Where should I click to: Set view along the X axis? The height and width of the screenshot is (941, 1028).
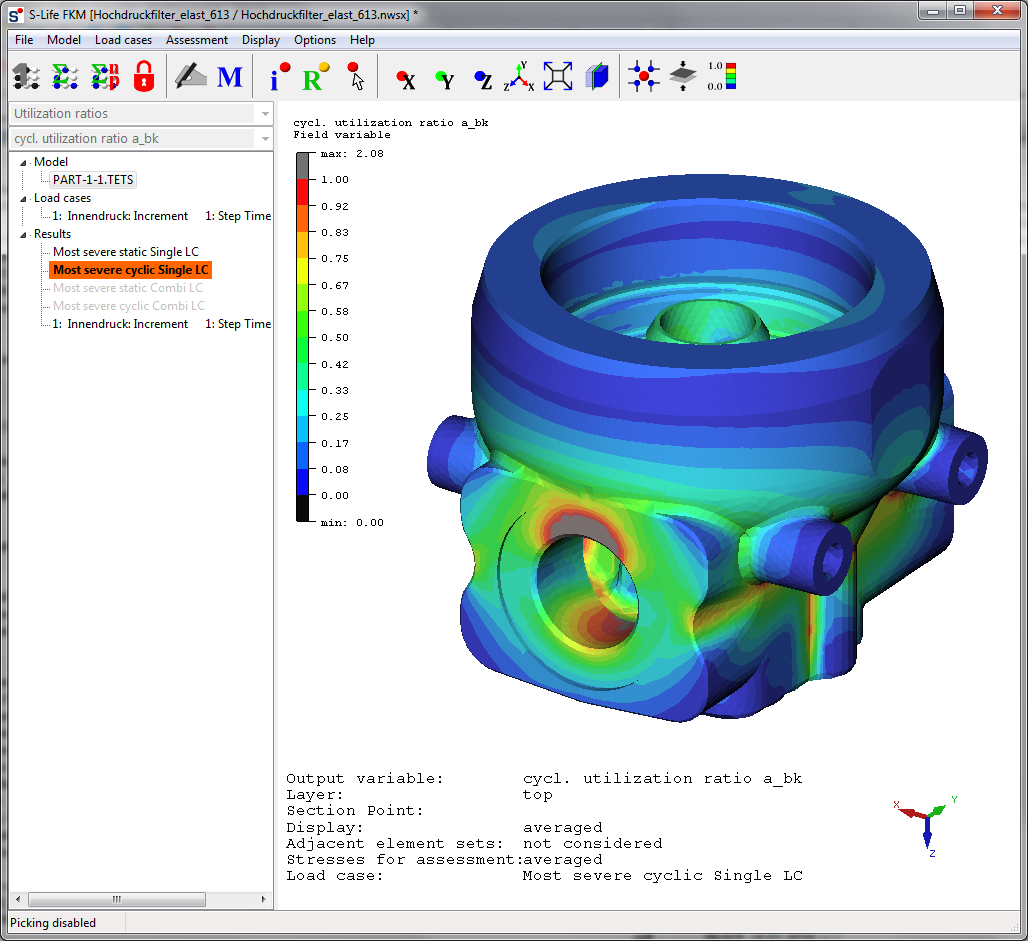click(405, 78)
